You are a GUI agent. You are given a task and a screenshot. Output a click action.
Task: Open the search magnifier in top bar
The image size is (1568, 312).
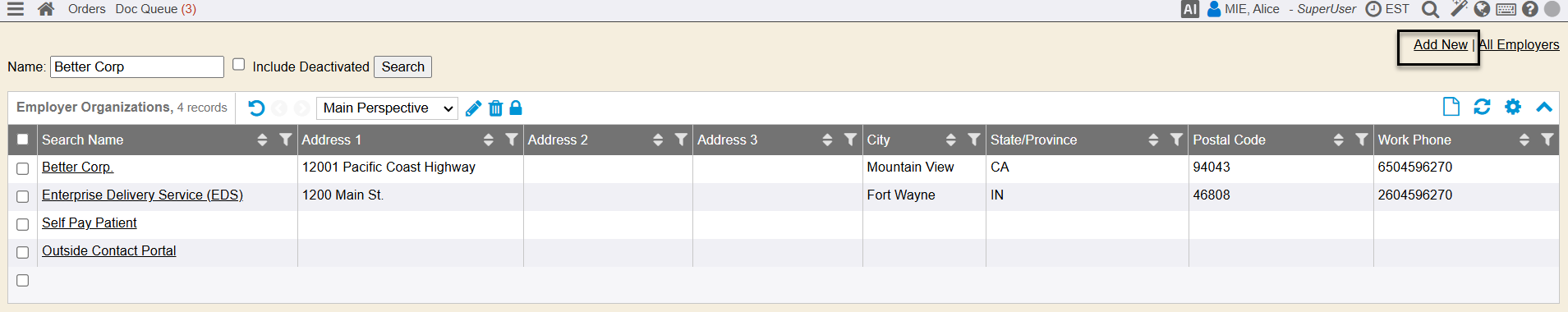click(x=1430, y=9)
